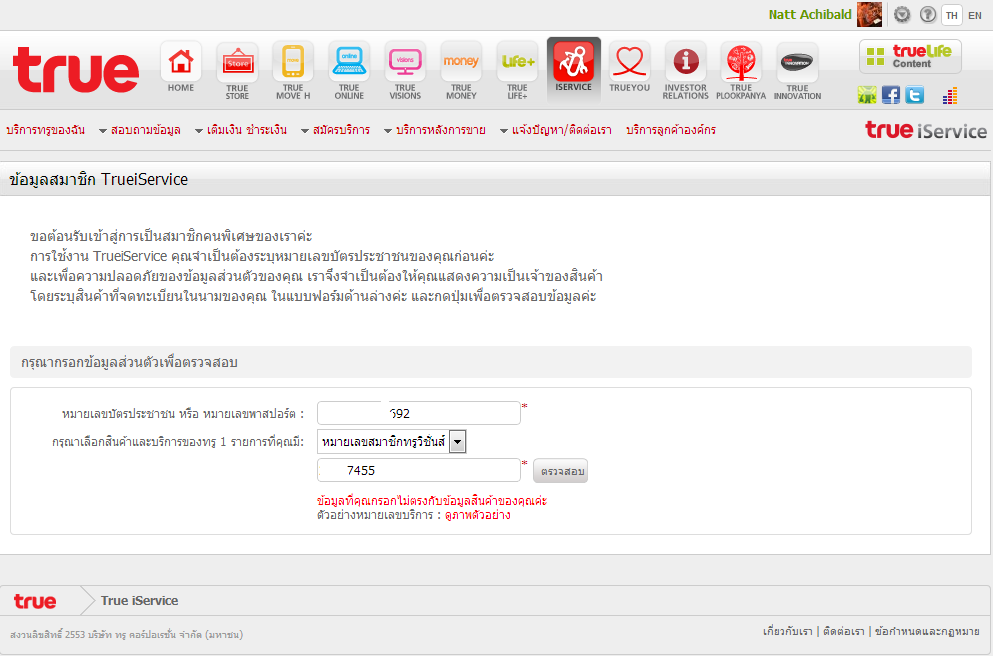The height and width of the screenshot is (656, 993).
Task: Click the ข้อมูลสมาชิก TrueiService page heading
Action: pos(99,180)
